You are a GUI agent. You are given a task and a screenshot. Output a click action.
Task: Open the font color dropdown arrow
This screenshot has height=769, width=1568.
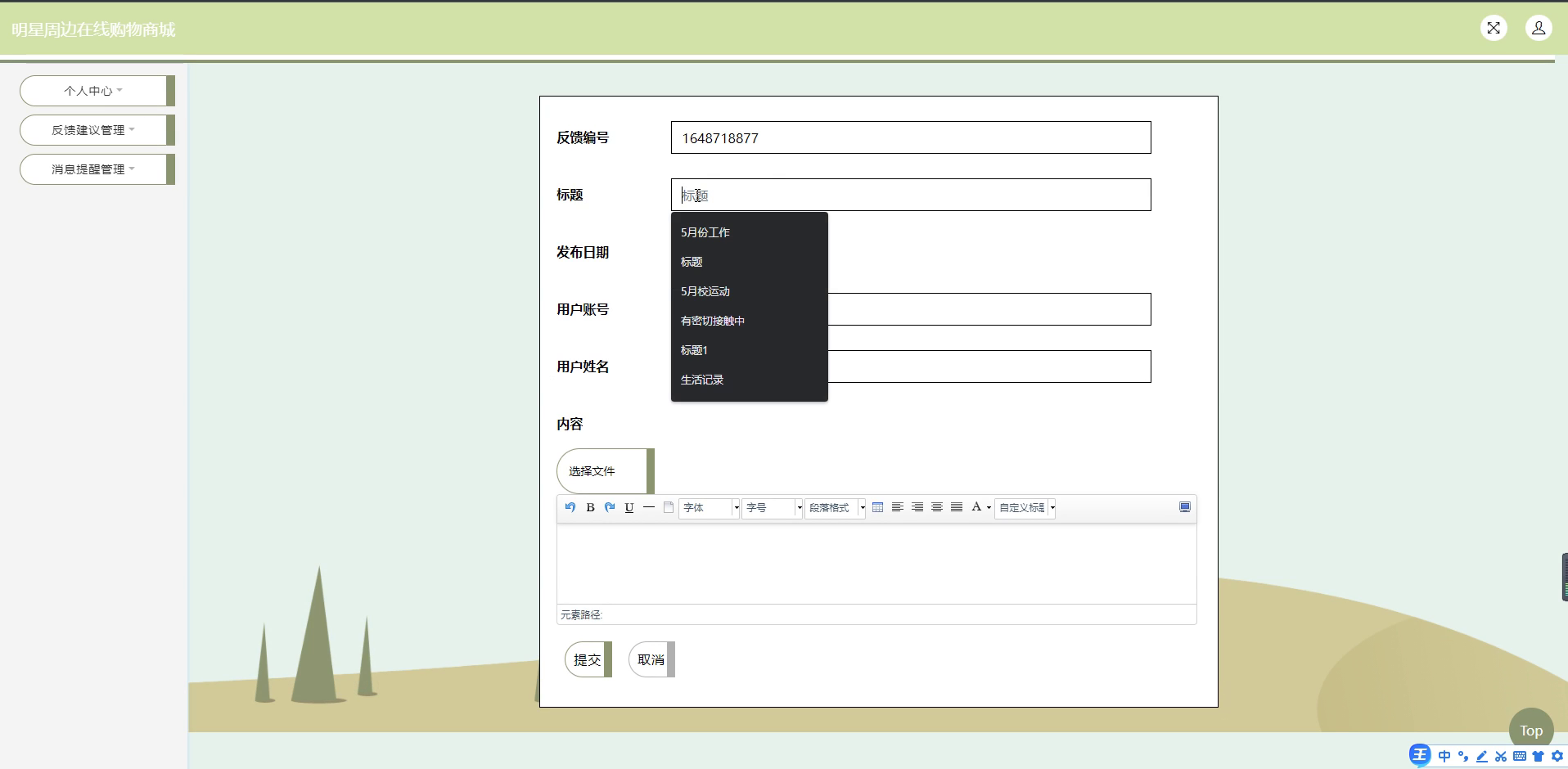989,508
